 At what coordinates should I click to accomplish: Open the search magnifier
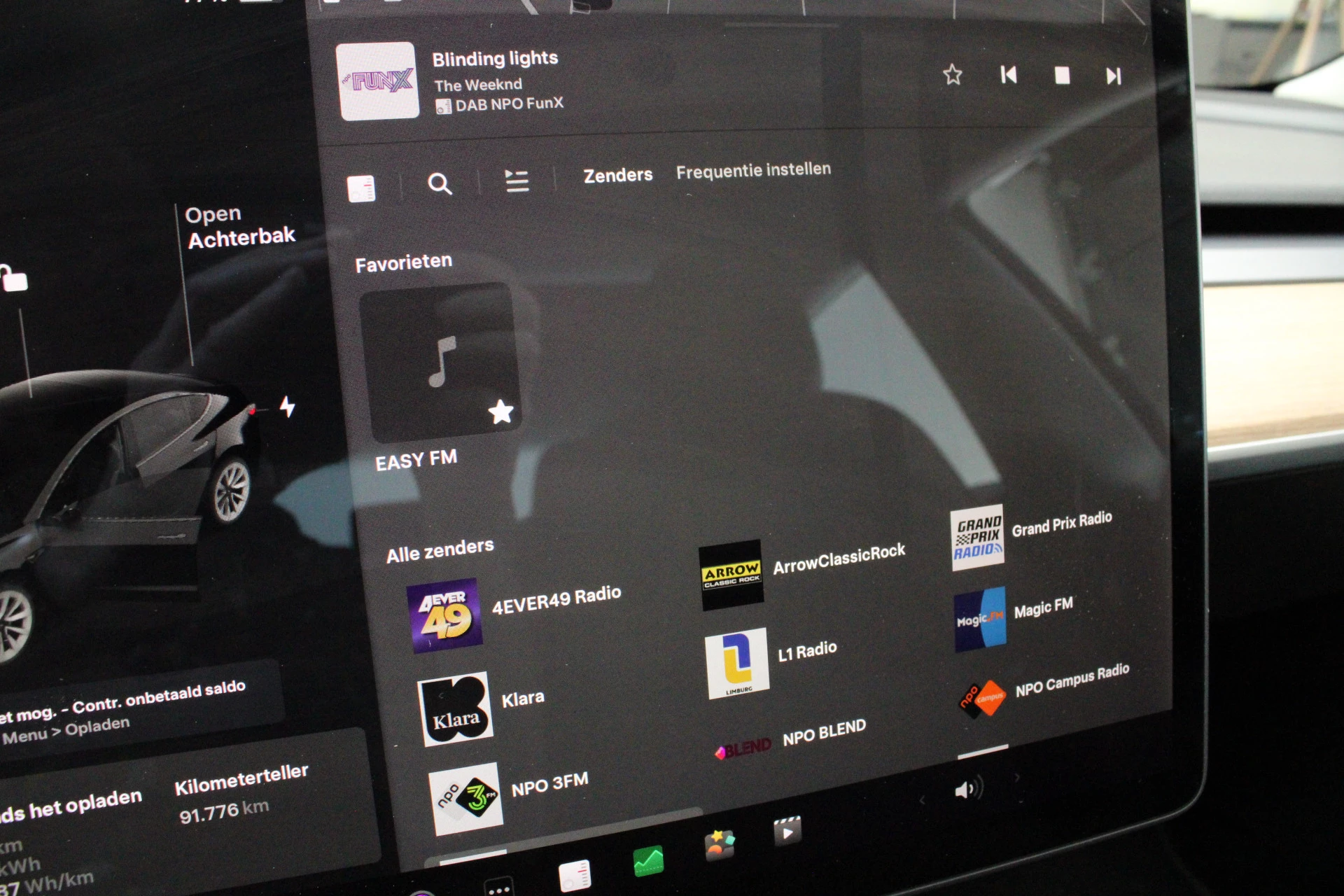click(x=440, y=184)
